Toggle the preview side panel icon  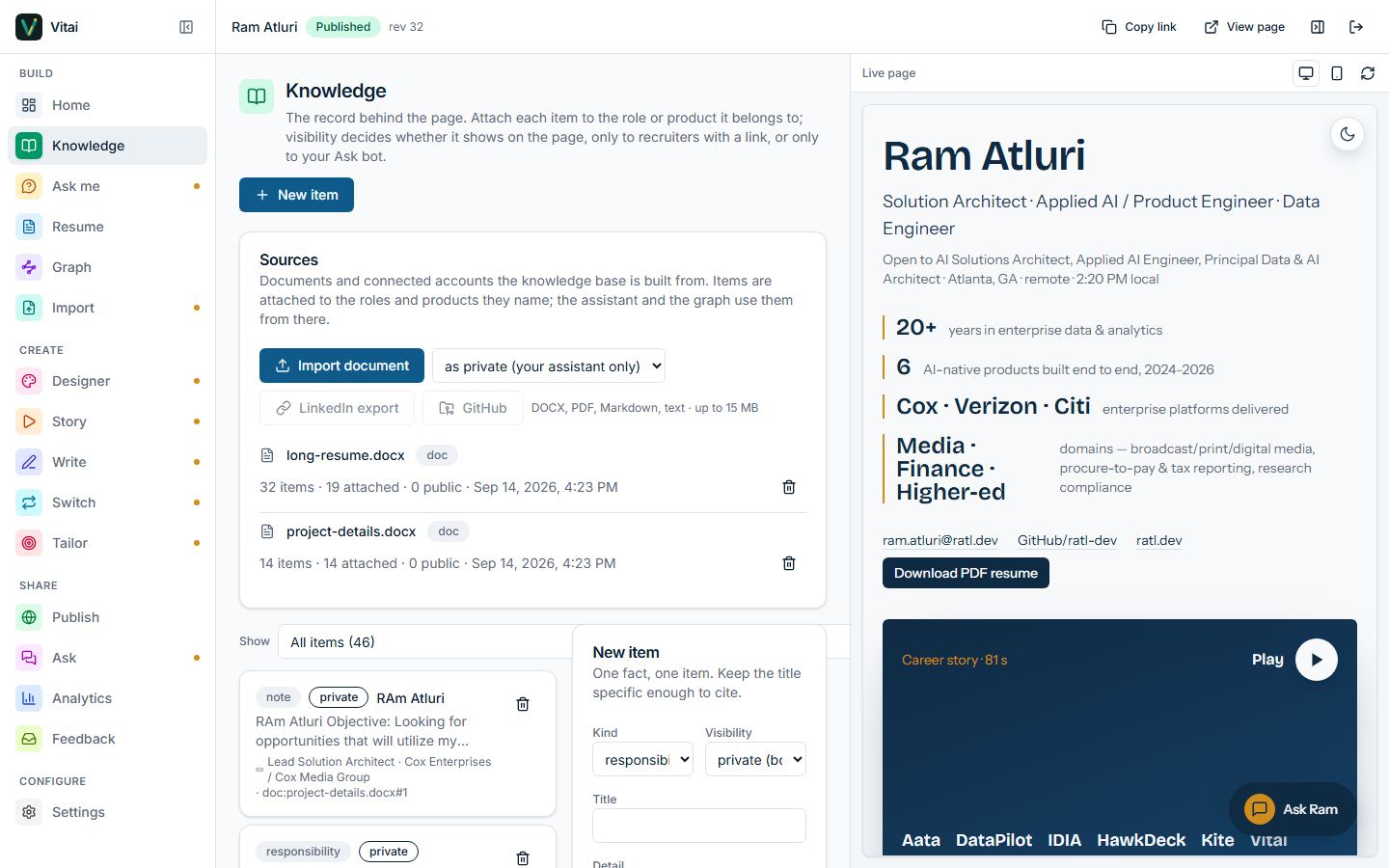pyautogui.click(x=1318, y=27)
